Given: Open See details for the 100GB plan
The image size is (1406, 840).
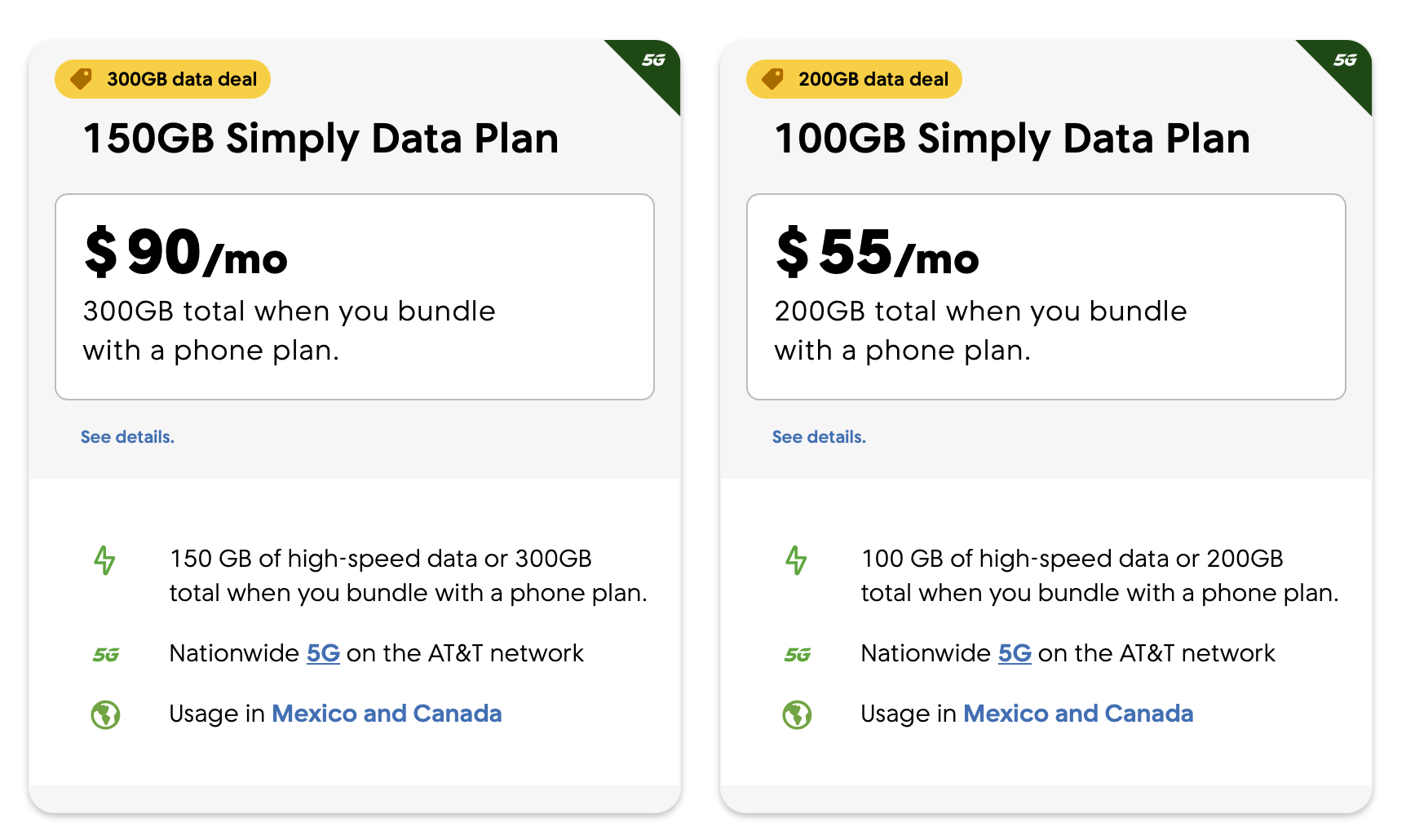Looking at the screenshot, I should pos(819,437).
